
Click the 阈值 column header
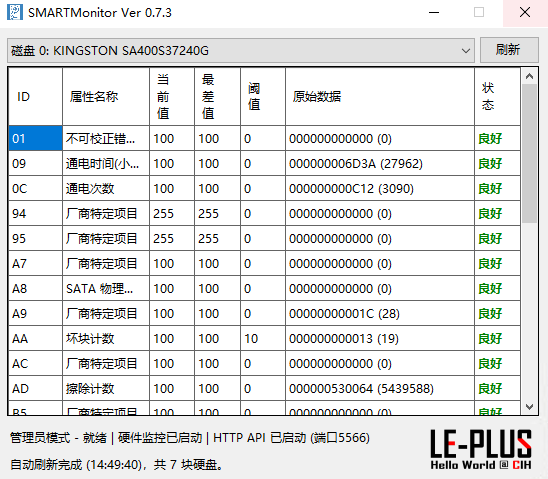pyautogui.click(x=263, y=96)
